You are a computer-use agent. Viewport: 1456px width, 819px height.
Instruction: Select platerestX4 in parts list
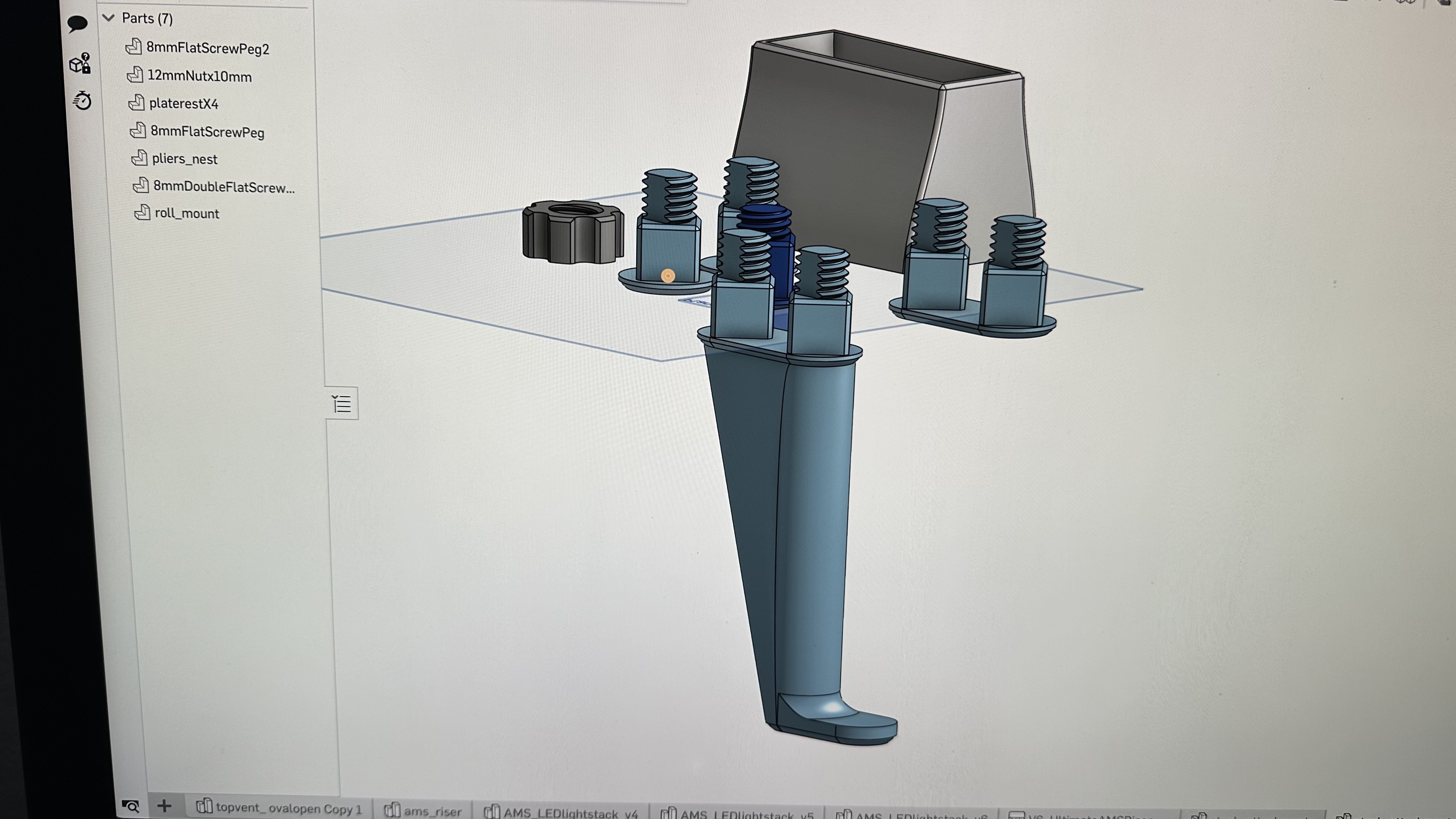[184, 103]
